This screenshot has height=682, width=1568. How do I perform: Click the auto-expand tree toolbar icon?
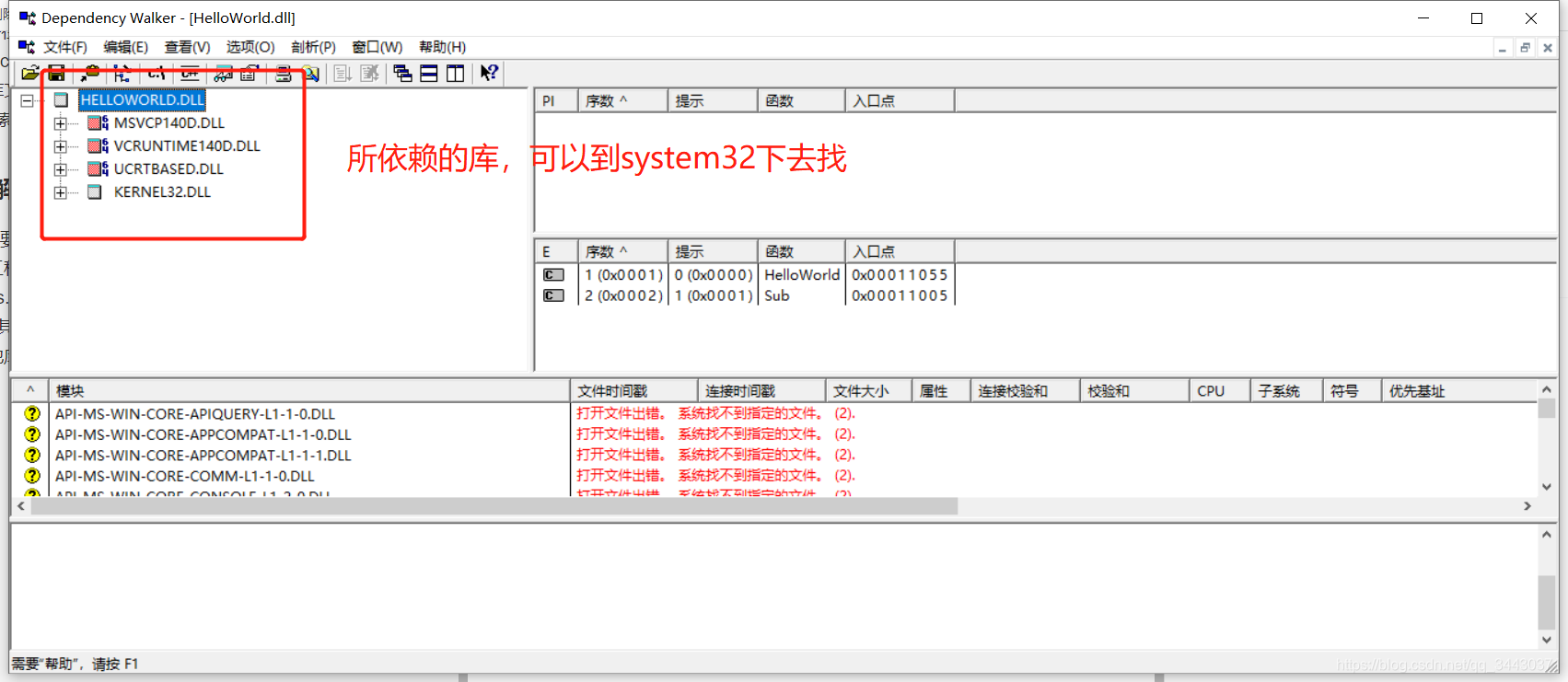(x=122, y=74)
